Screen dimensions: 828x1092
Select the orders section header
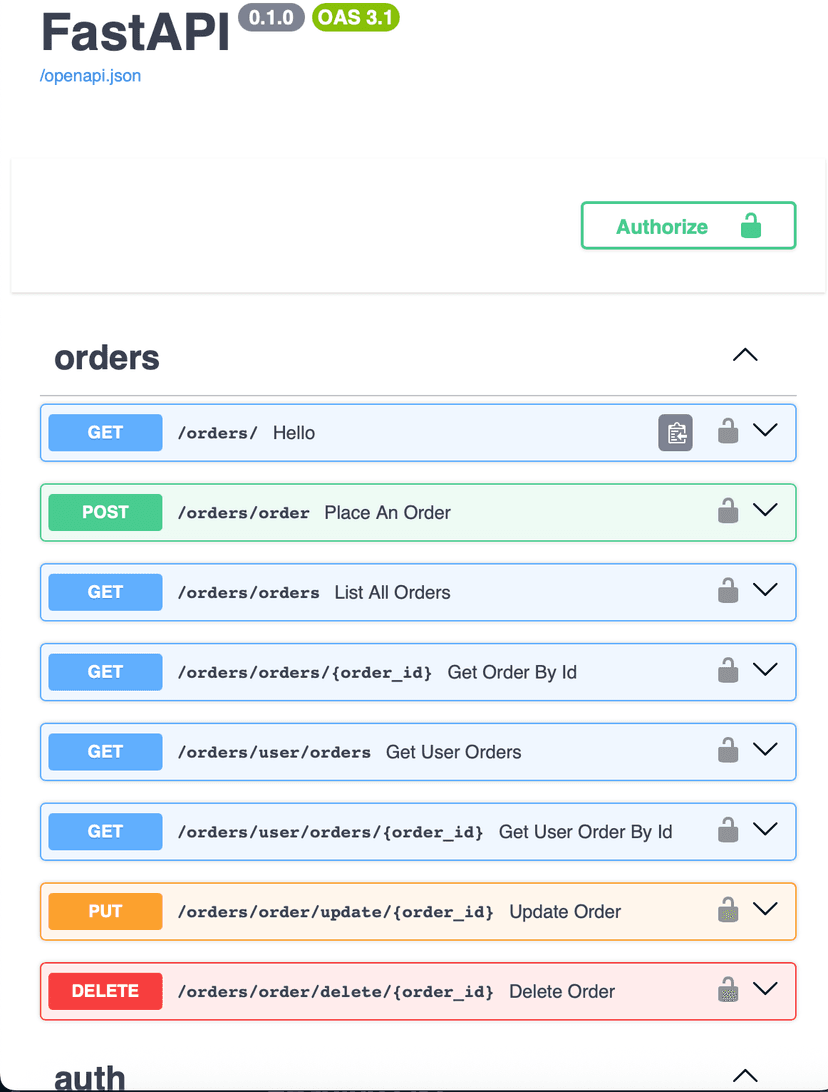click(106, 357)
